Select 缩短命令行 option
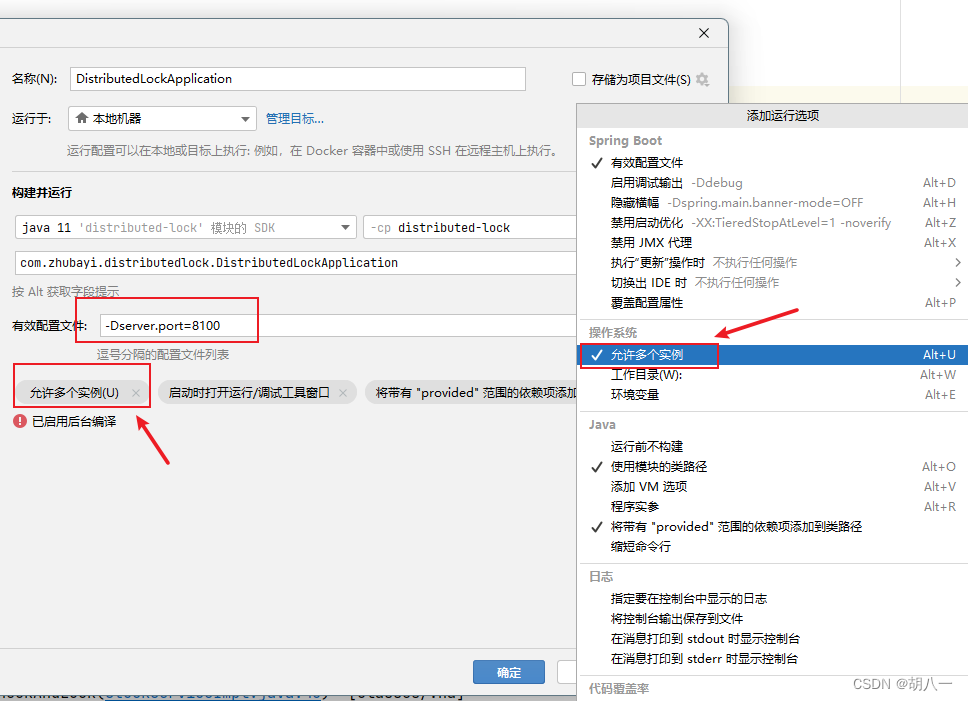This screenshot has height=701, width=968. tap(773, 546)
